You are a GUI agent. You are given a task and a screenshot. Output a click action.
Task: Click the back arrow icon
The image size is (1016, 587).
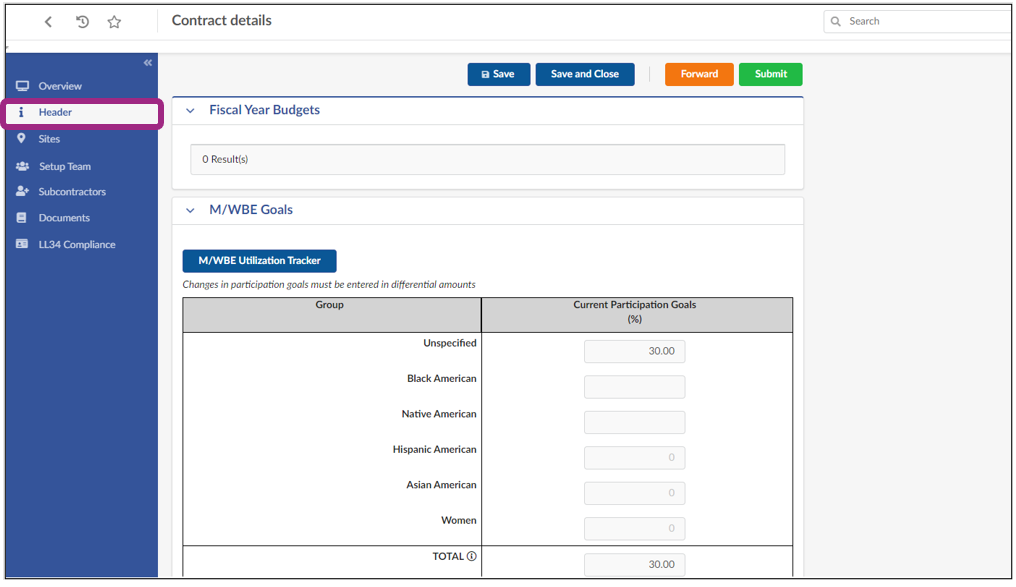[48, 22]
